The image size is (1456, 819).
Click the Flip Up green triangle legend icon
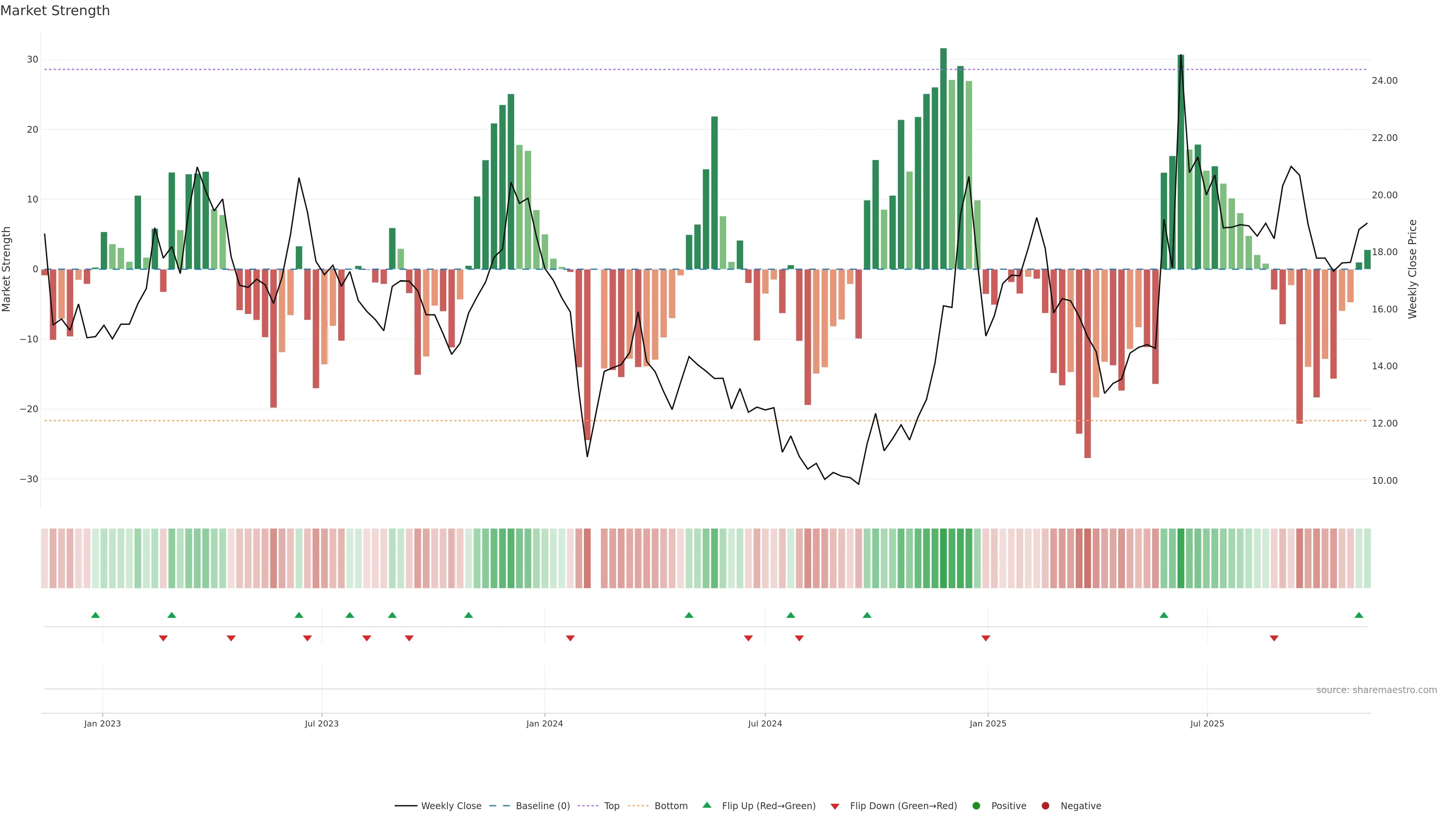tap(706, 805)
